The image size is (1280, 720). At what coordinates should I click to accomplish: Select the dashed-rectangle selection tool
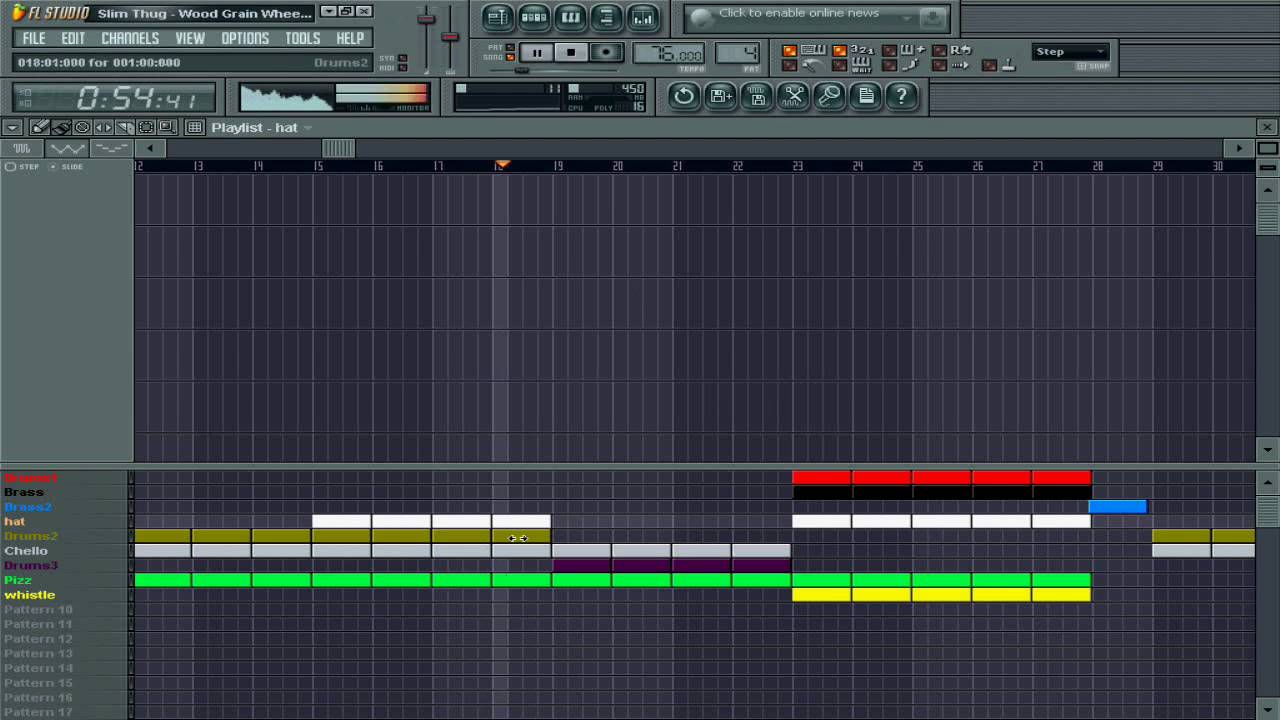pyautogui.click(x=146, y=127)
